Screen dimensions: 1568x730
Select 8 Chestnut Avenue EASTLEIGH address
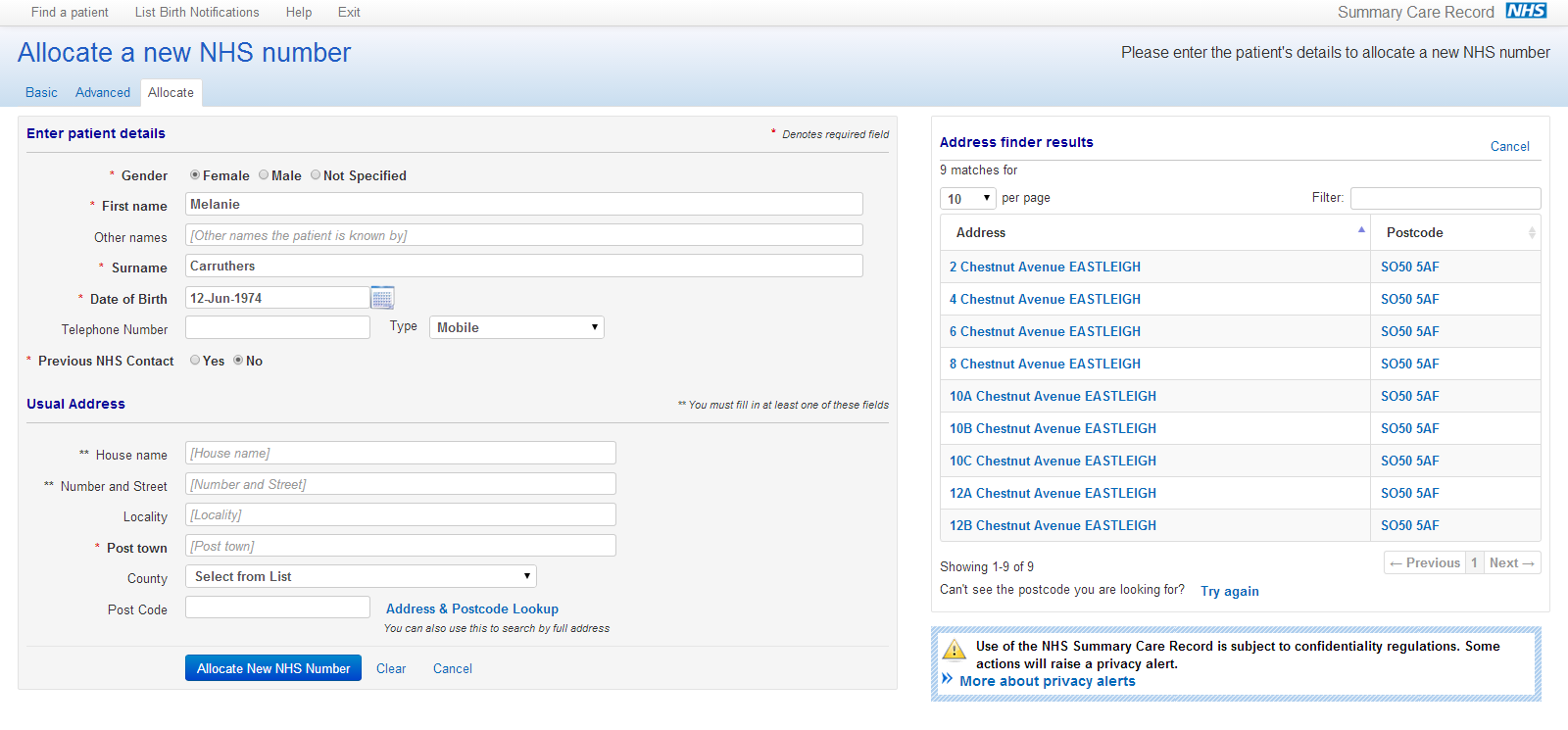tap(1045, 364)
